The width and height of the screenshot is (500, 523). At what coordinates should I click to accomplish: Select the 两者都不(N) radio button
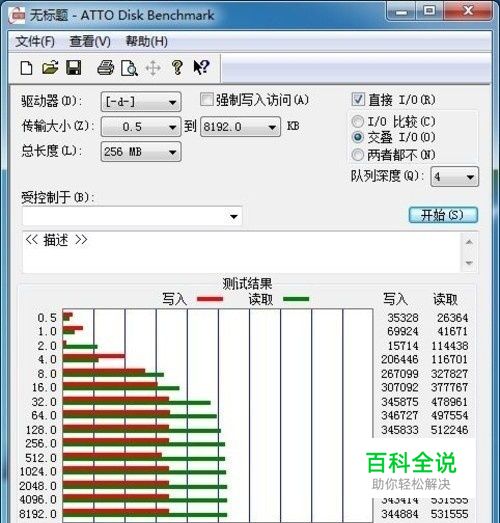pyautogui.click(x=358, y=155)
